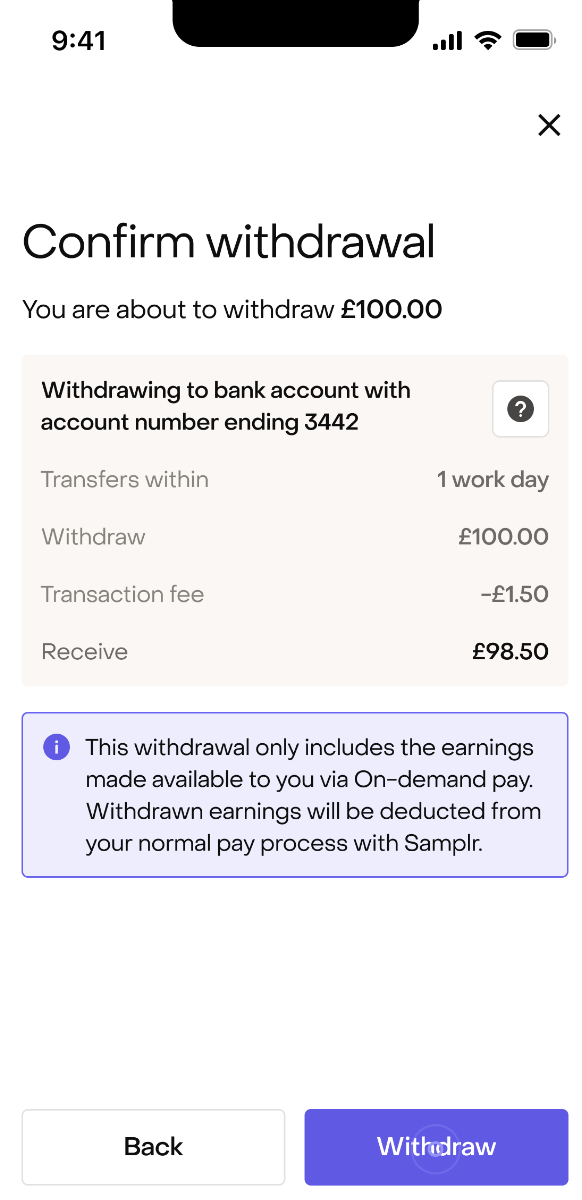This screenshot has width=582, height=1200.
Task: Select the Transaction fee line showing –£1.50
Action: pyautogui.click(x=290, y=594)
